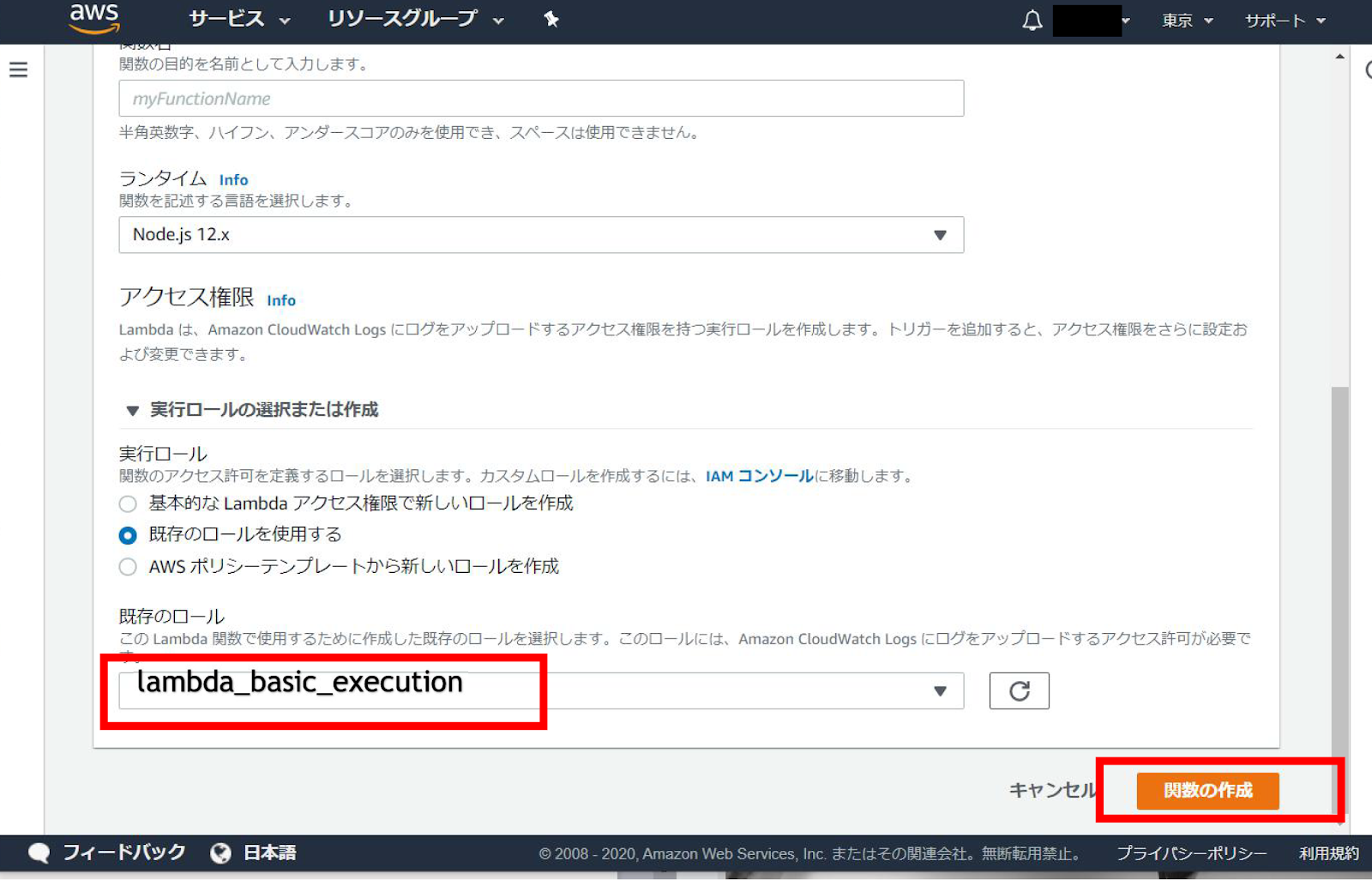Open the サービス menu

point(239,19)
